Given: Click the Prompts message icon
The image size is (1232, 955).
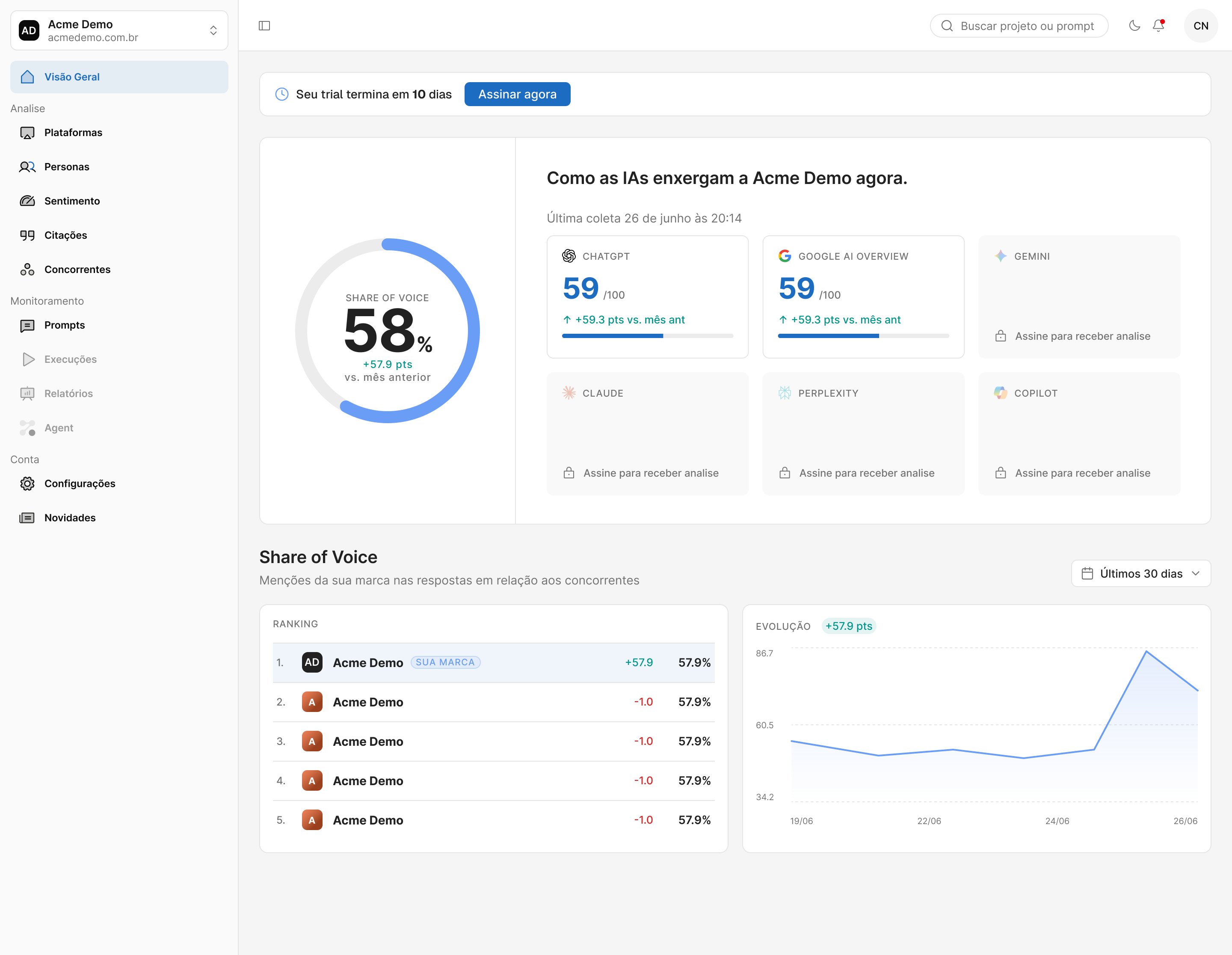Looking at the screenshot, I should click(27, 326).
